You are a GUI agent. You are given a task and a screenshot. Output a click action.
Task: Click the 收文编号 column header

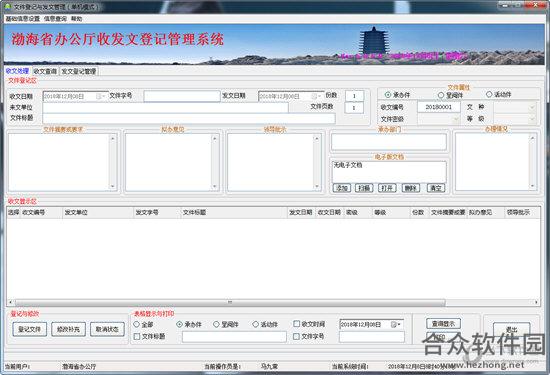tap(41, 213)
